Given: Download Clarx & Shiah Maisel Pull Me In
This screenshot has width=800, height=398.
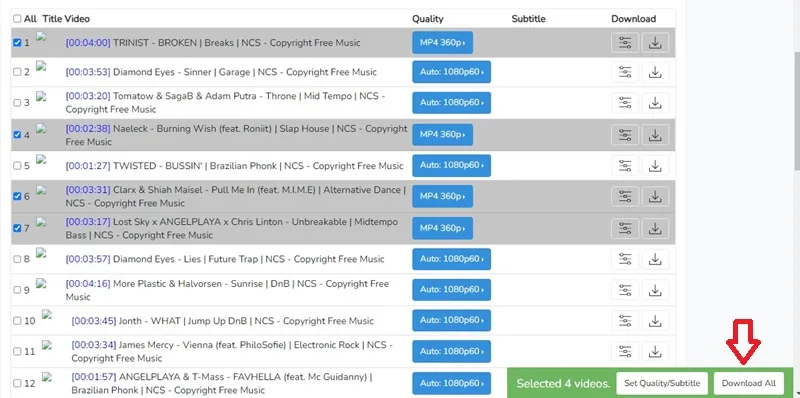Looking at the screenshot, I should tap(655, 196).
